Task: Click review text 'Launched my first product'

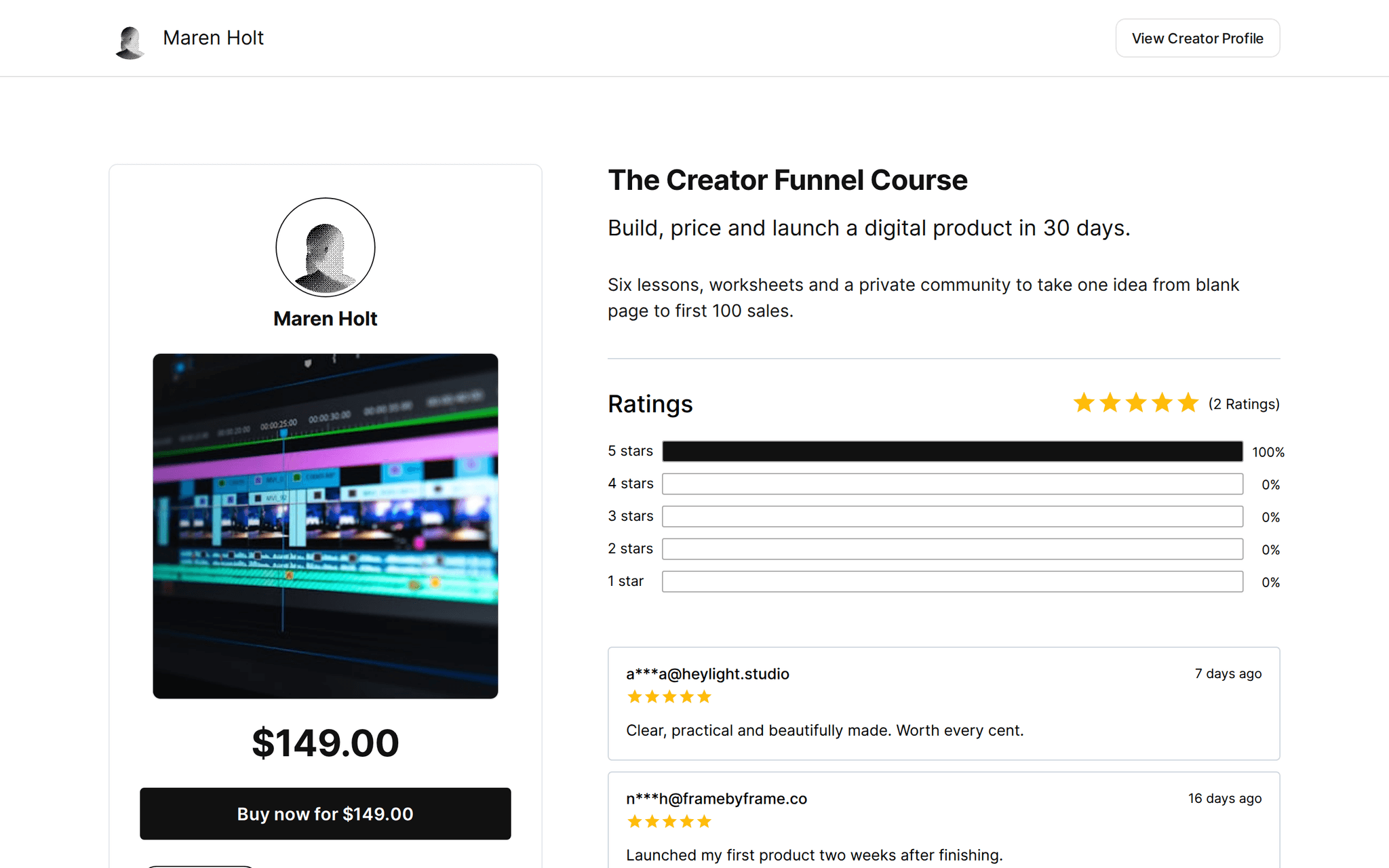Action: click(x=814, y=856)
